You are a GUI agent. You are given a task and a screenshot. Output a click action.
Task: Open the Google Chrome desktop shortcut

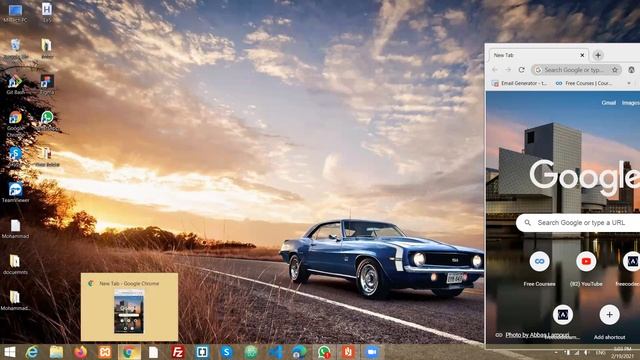tap(15, 124)
